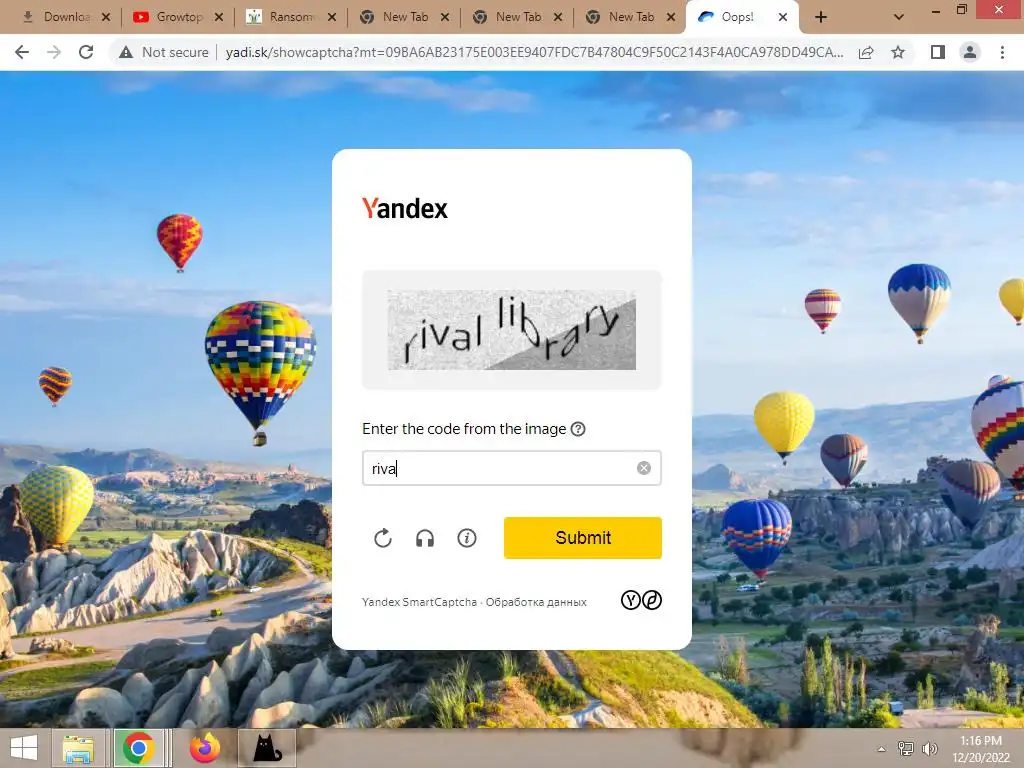Open a new browser tab with plus button
Image resolution: width=1024 pixels, height=768 pixels.
(x=821, y=18)
